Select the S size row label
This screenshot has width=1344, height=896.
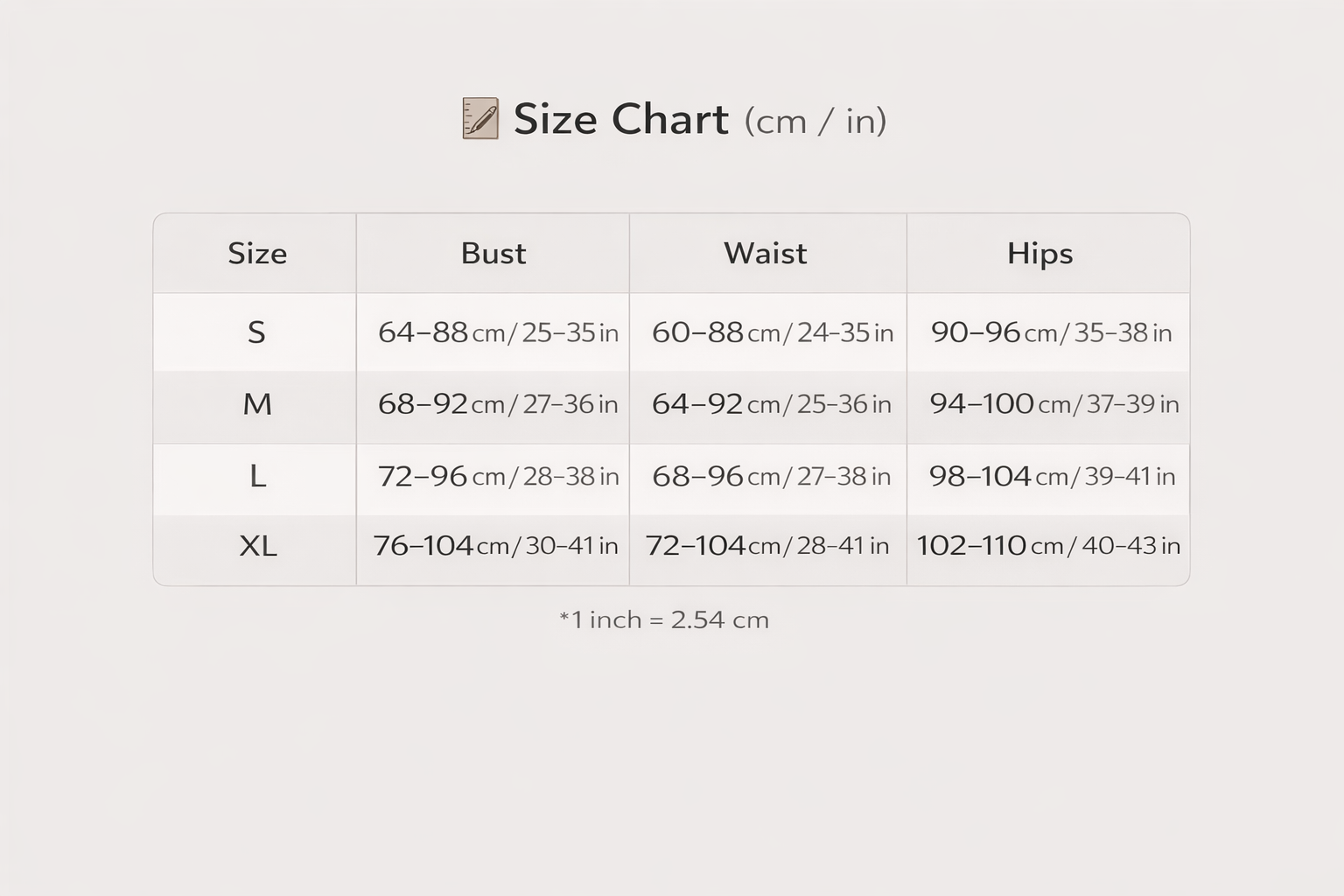click(256, 332)
